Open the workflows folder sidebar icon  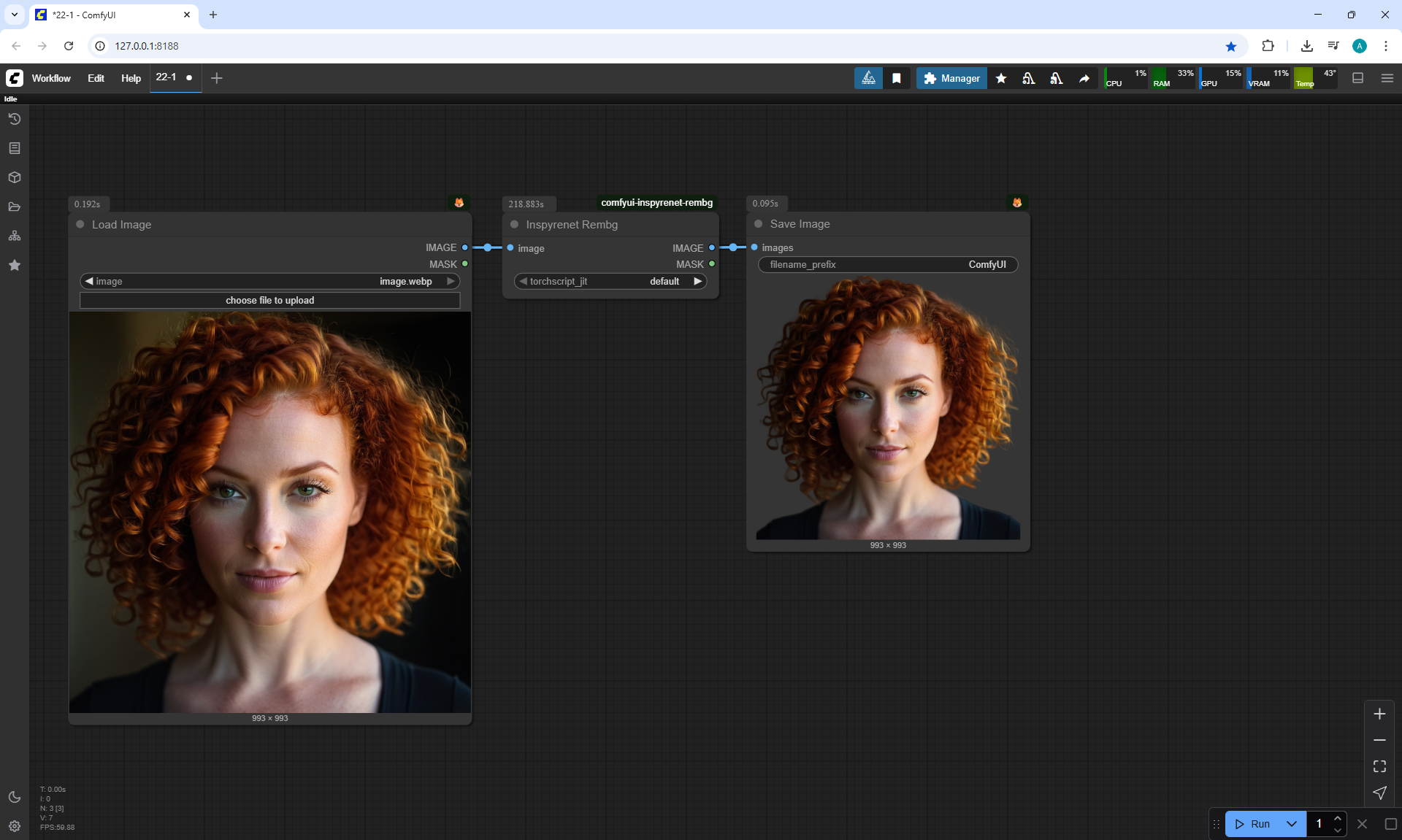14,207
